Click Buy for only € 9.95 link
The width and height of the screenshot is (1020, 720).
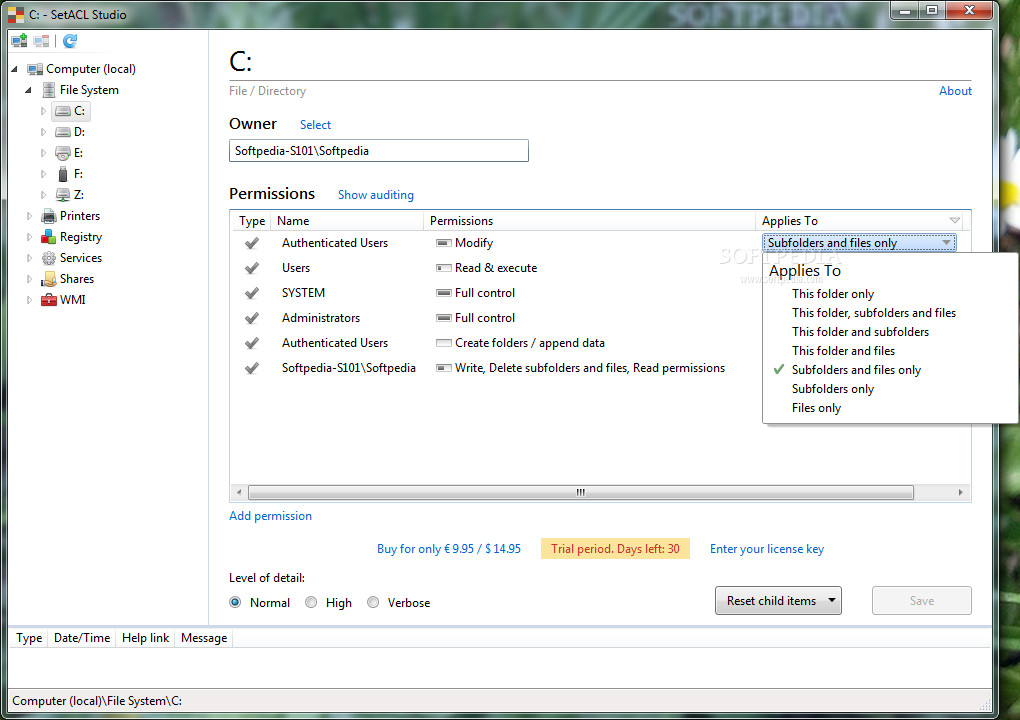coord(449,549)
